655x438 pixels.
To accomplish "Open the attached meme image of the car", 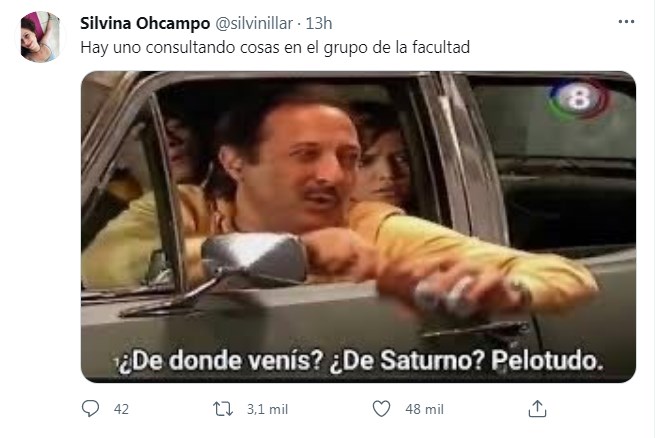I will point(358,227).
